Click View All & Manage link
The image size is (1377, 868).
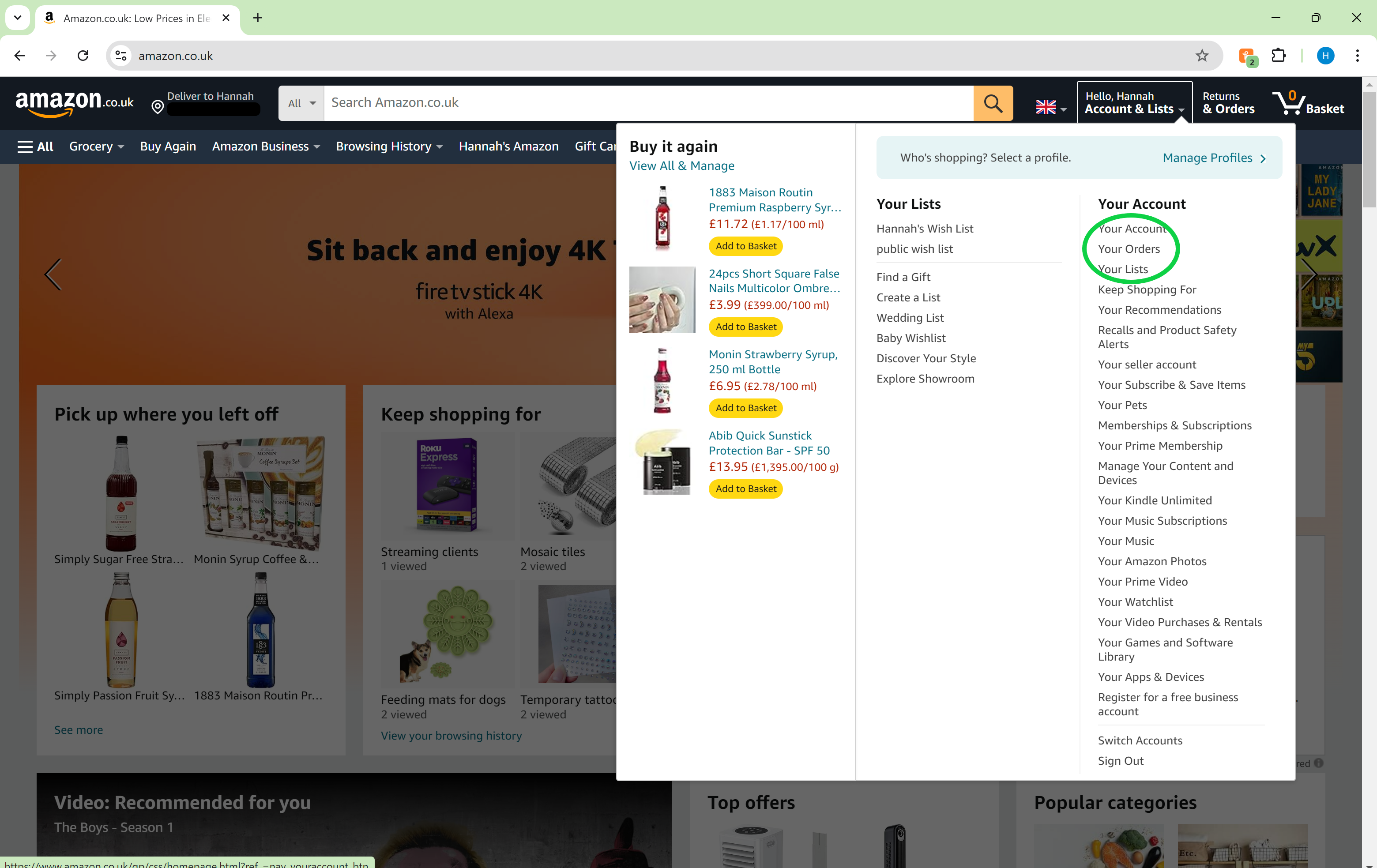pyautogui.click(x=681, y=166)
